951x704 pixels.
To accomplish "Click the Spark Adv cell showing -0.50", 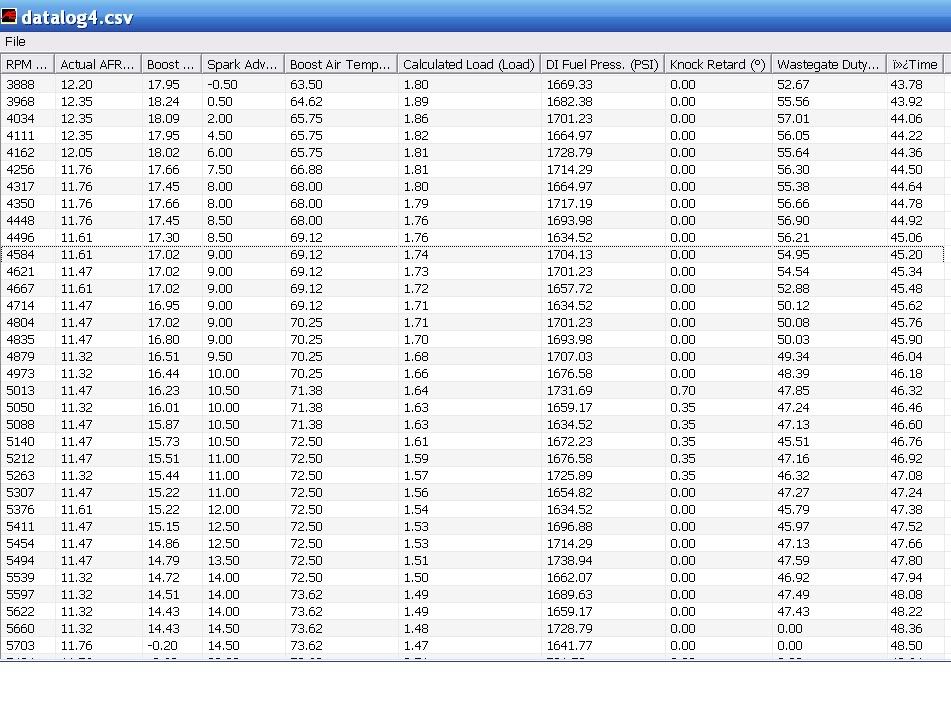I will click(x=222, y=84).
